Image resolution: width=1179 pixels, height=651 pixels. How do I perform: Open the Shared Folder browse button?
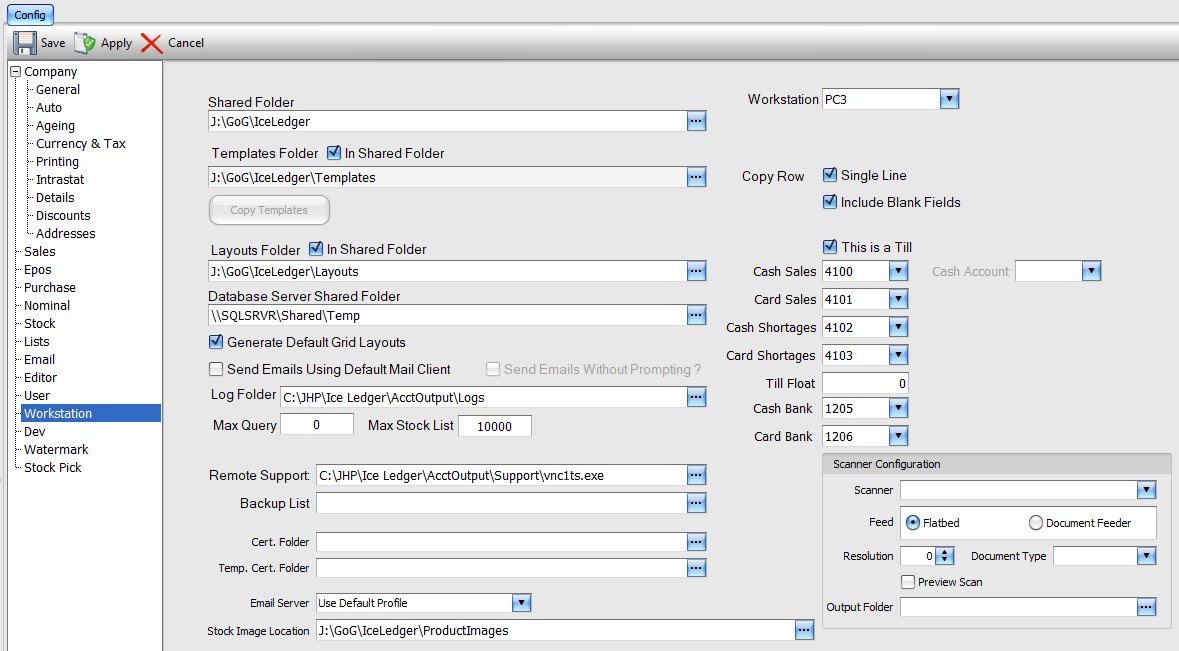[x=696, y=121]
